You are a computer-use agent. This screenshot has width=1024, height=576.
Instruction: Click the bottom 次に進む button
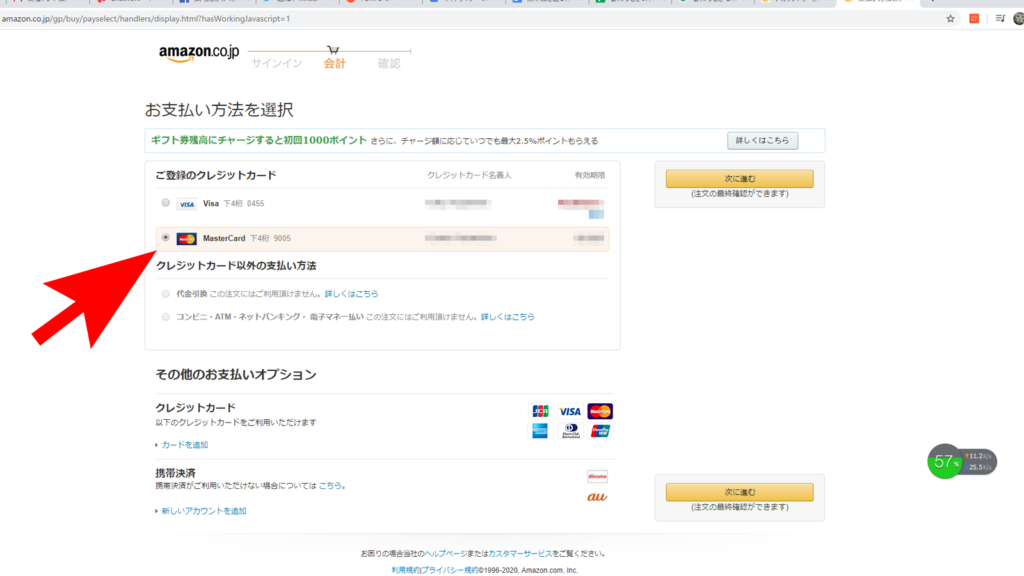point(739,492)
